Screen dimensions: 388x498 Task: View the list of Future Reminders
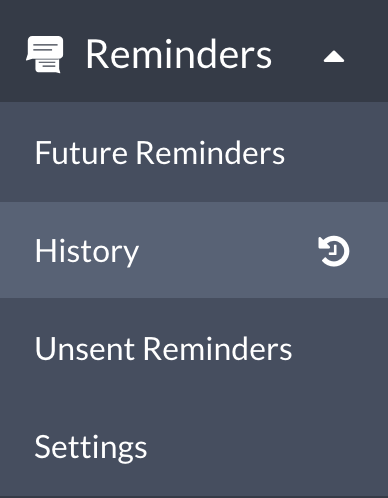tap(194, 152)
